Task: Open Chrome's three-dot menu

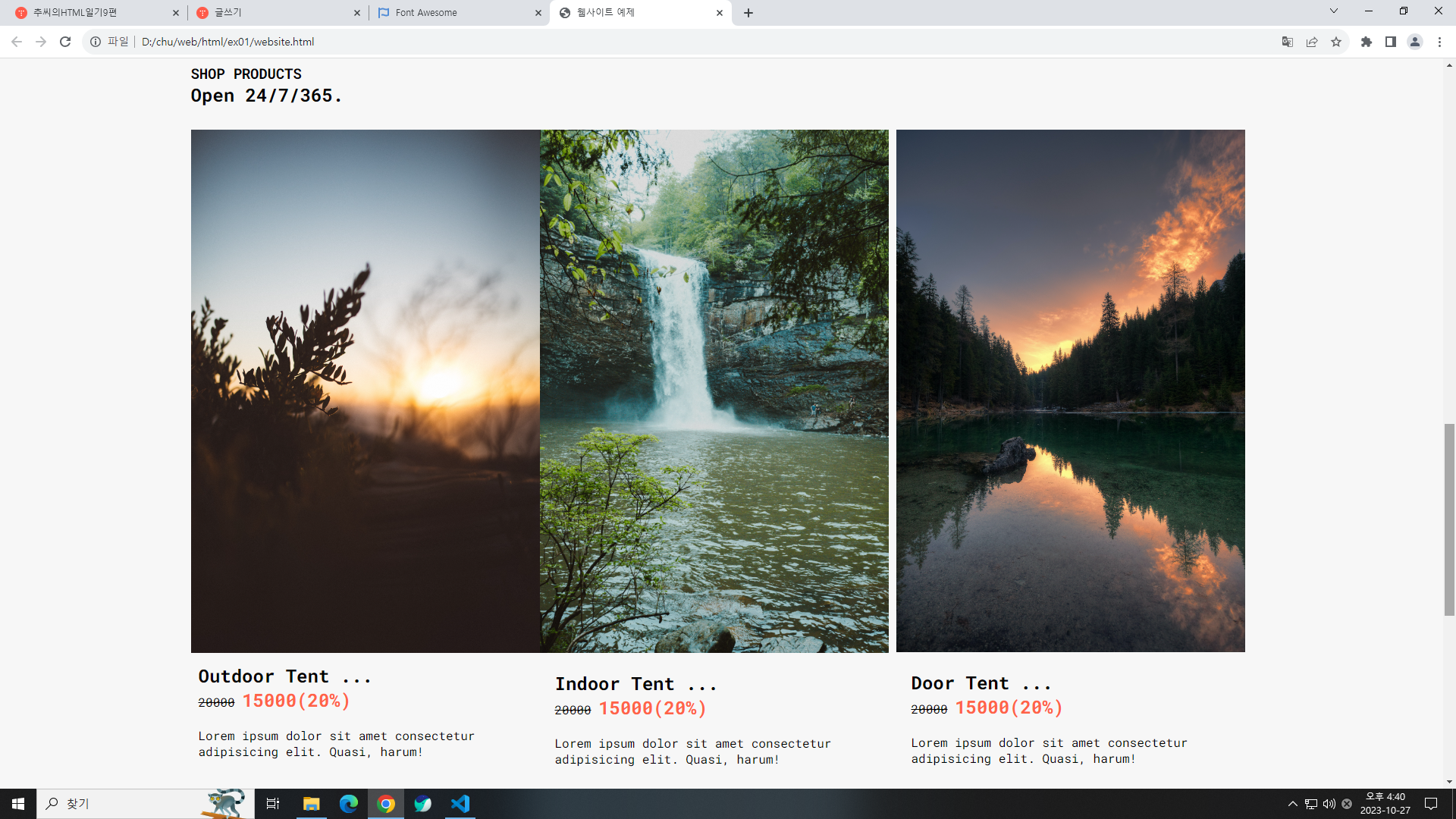Action: pyautogui.click(x=1439, y=42)
